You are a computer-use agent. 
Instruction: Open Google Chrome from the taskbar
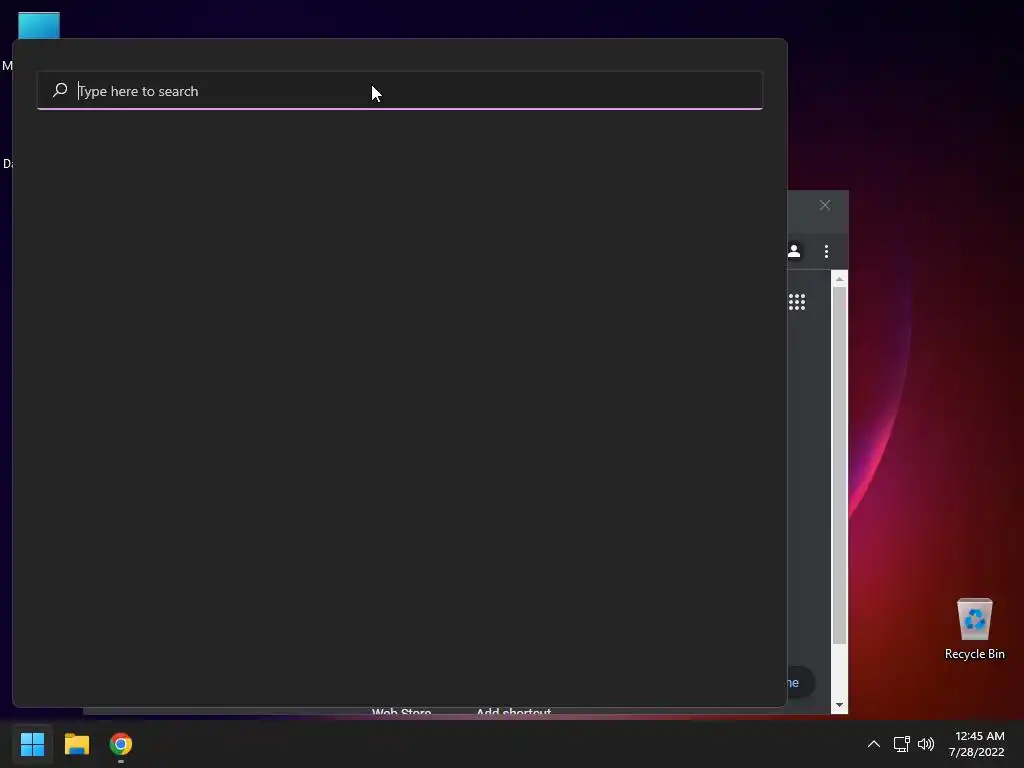[121, 744]
